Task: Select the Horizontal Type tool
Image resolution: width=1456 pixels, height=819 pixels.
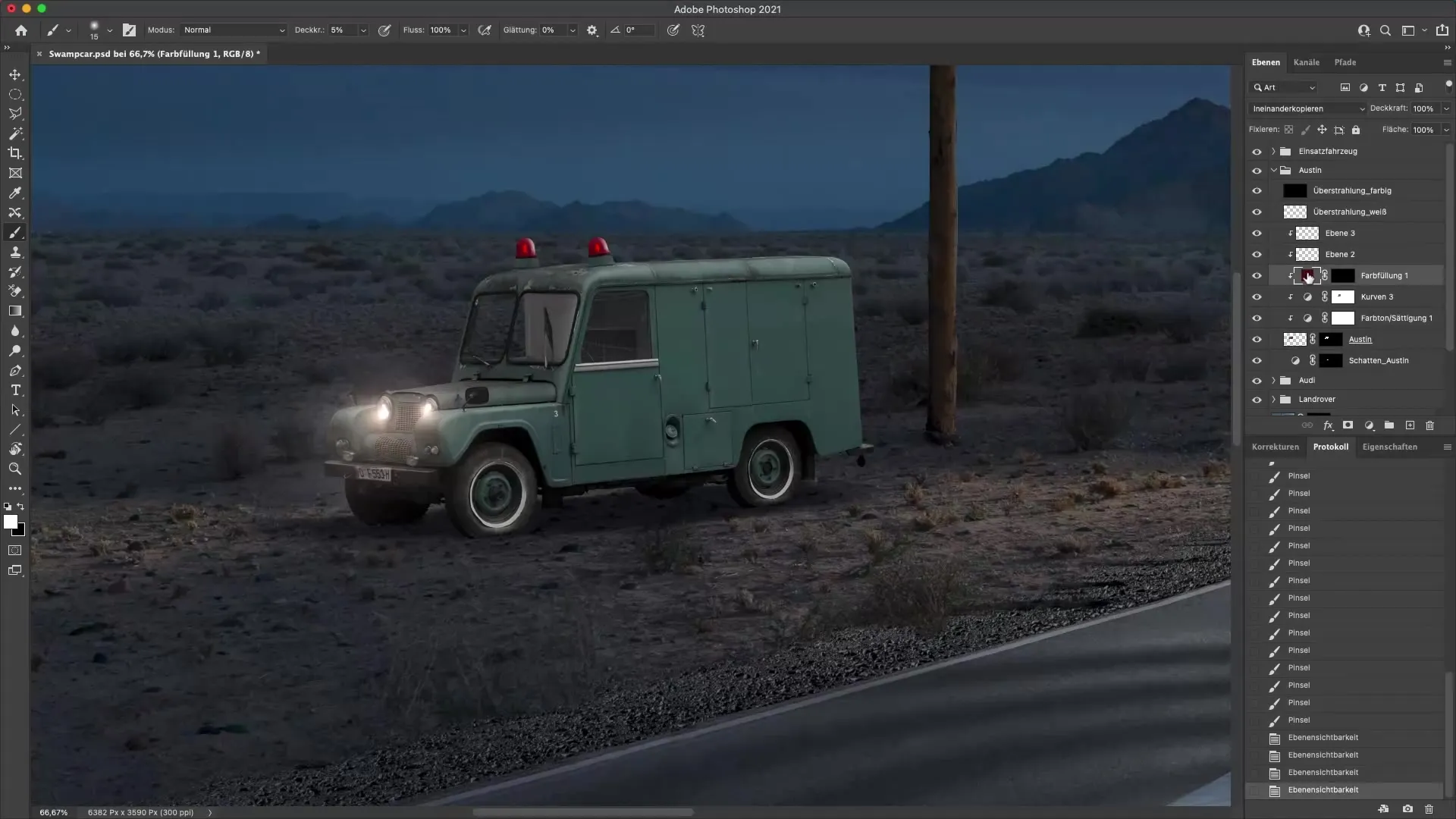Action: [x=15, y=391]
